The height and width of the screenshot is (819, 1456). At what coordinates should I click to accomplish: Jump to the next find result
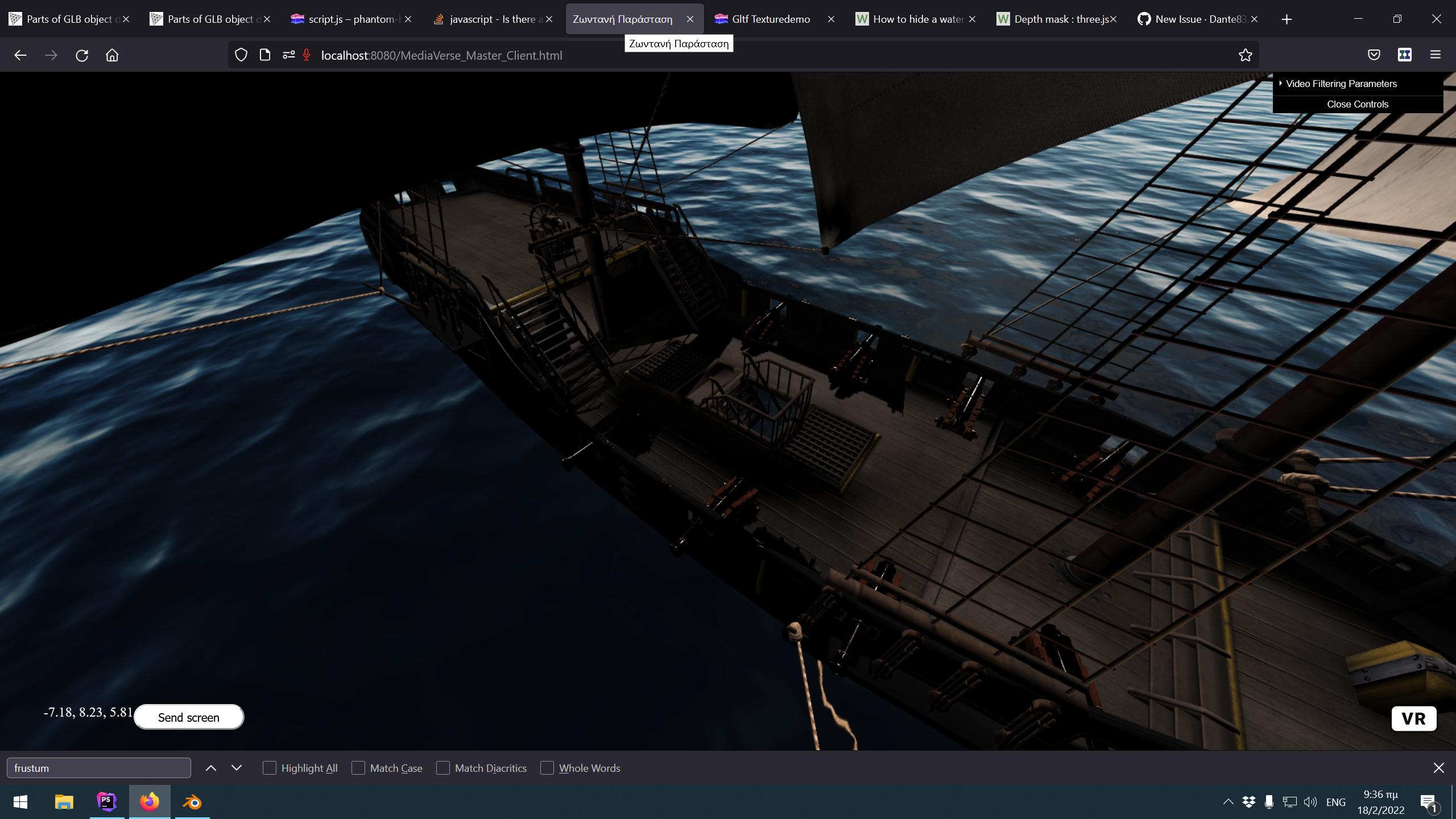tap(237, 768)
